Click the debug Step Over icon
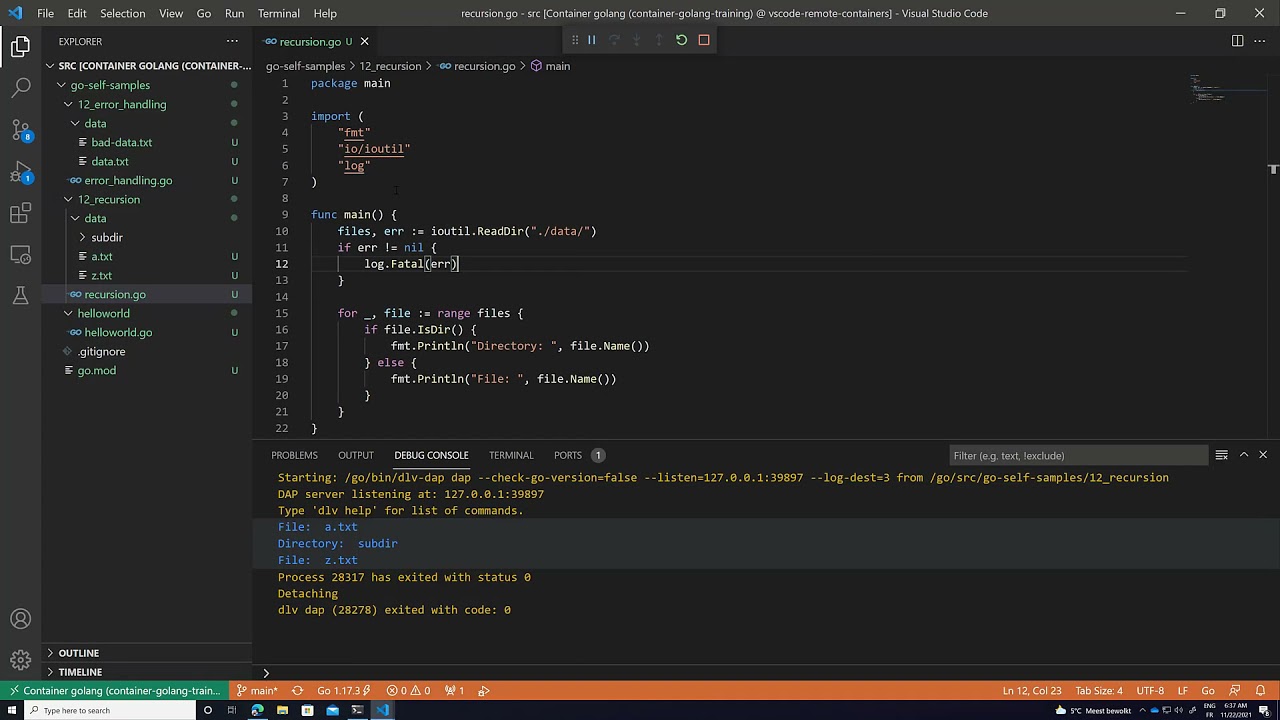 pos(614,40)
